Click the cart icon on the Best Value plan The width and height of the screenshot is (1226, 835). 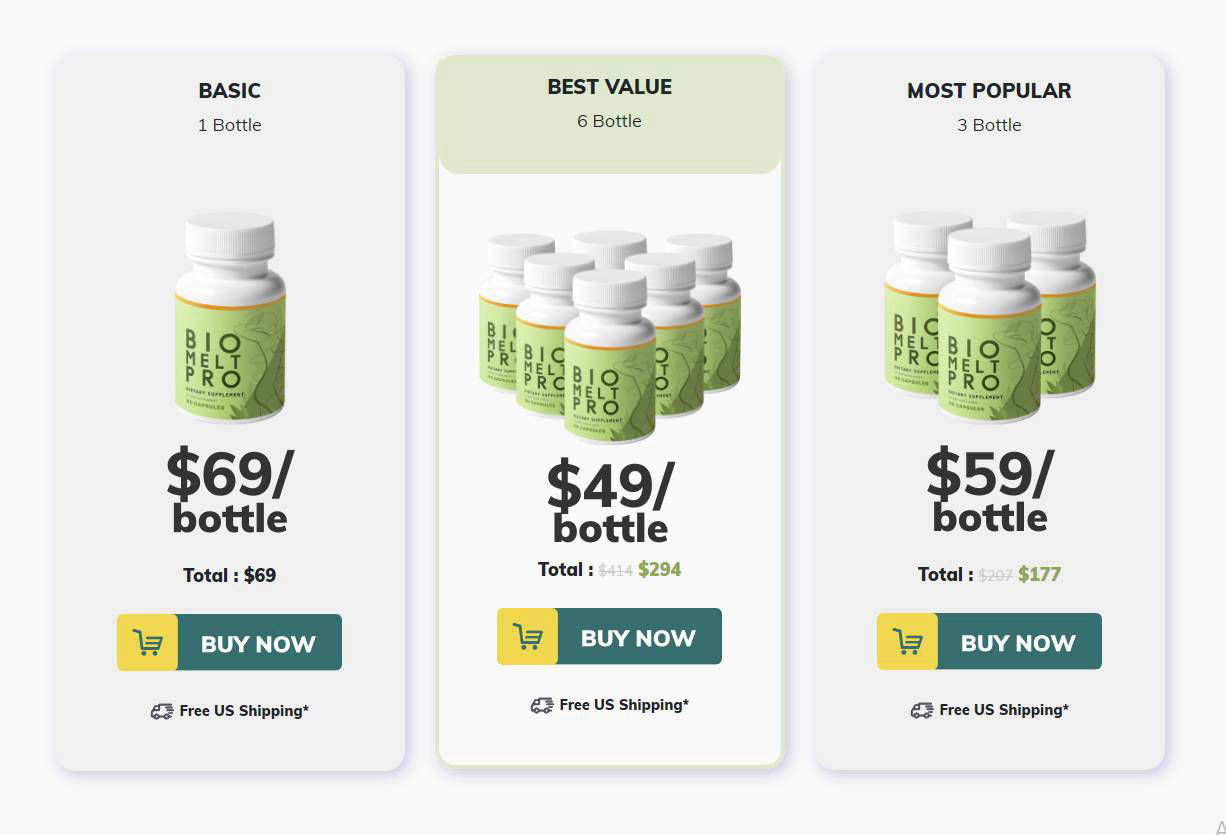tap(527, 636)
